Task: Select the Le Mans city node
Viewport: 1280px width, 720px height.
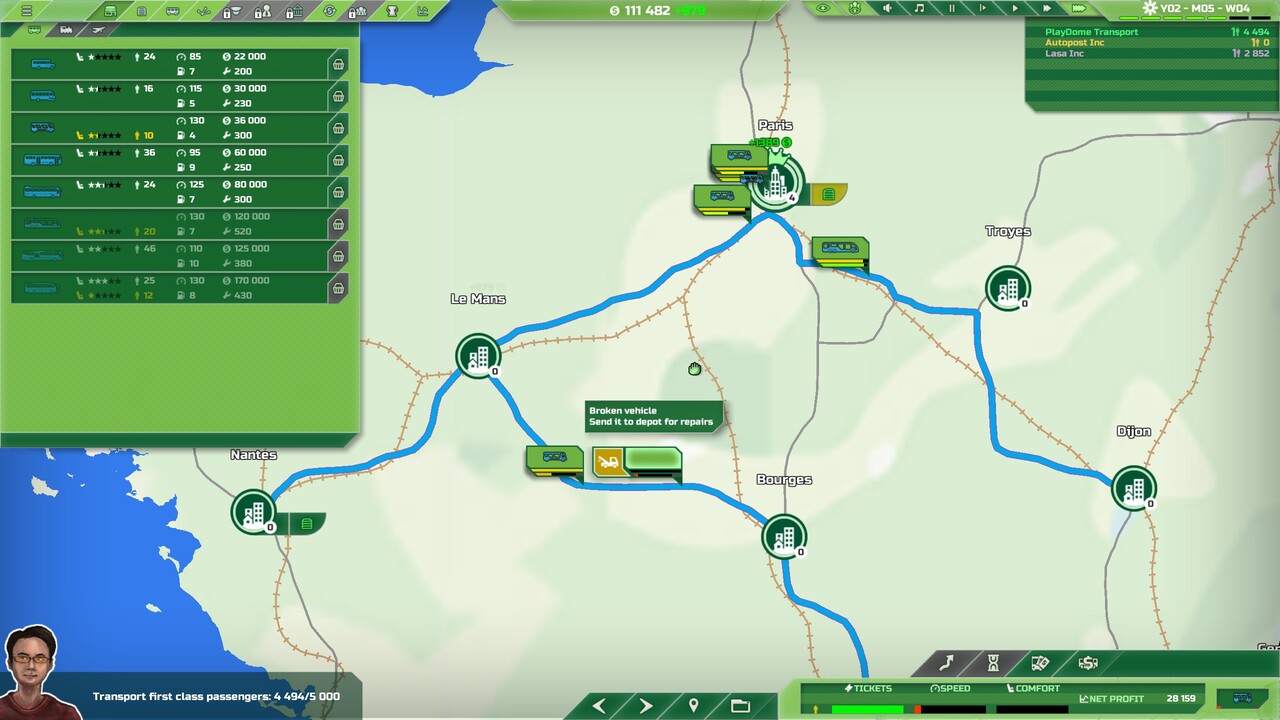Action: (x=478, y=355)
